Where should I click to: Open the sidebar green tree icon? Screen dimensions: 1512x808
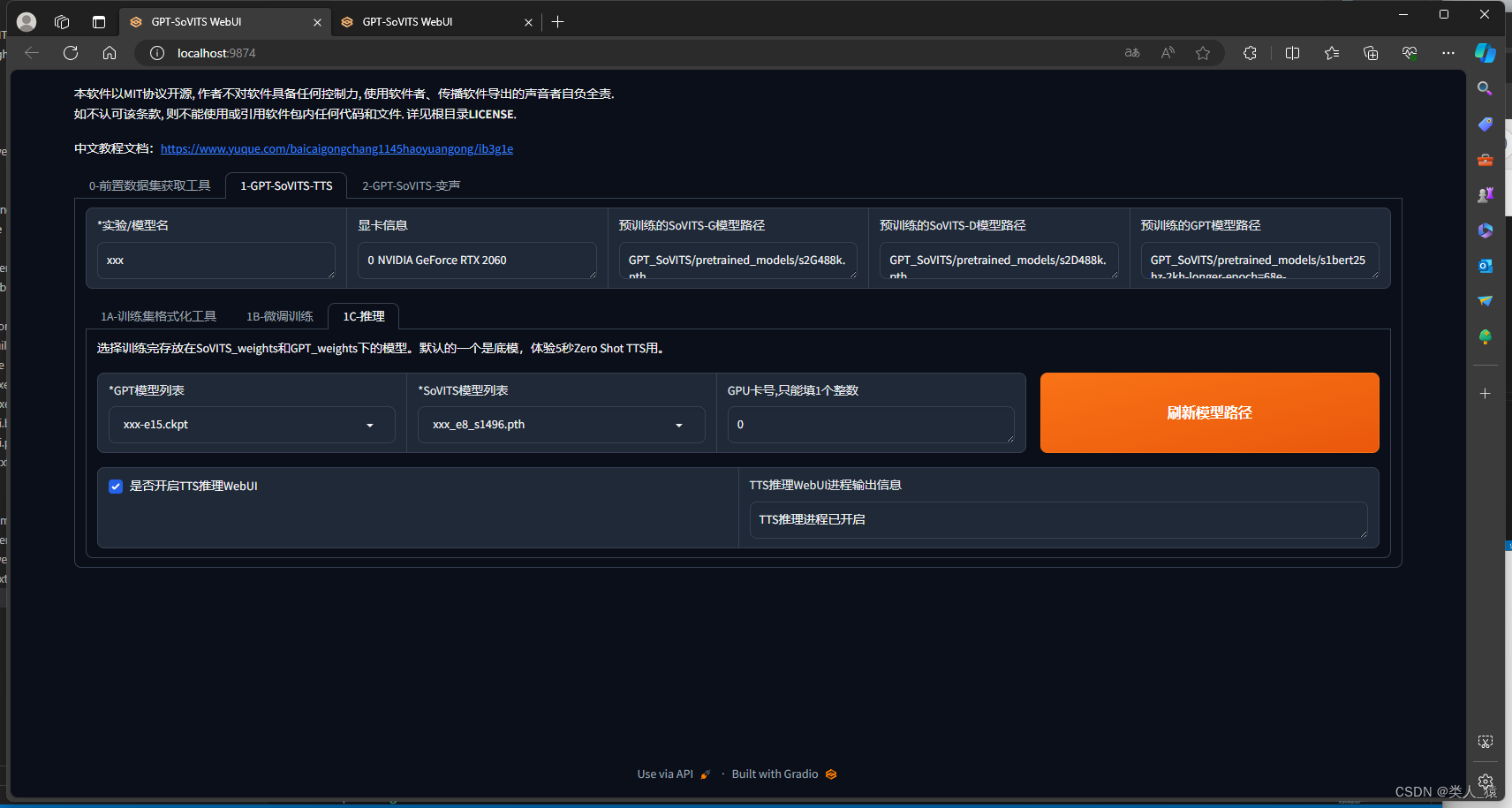1486,336
